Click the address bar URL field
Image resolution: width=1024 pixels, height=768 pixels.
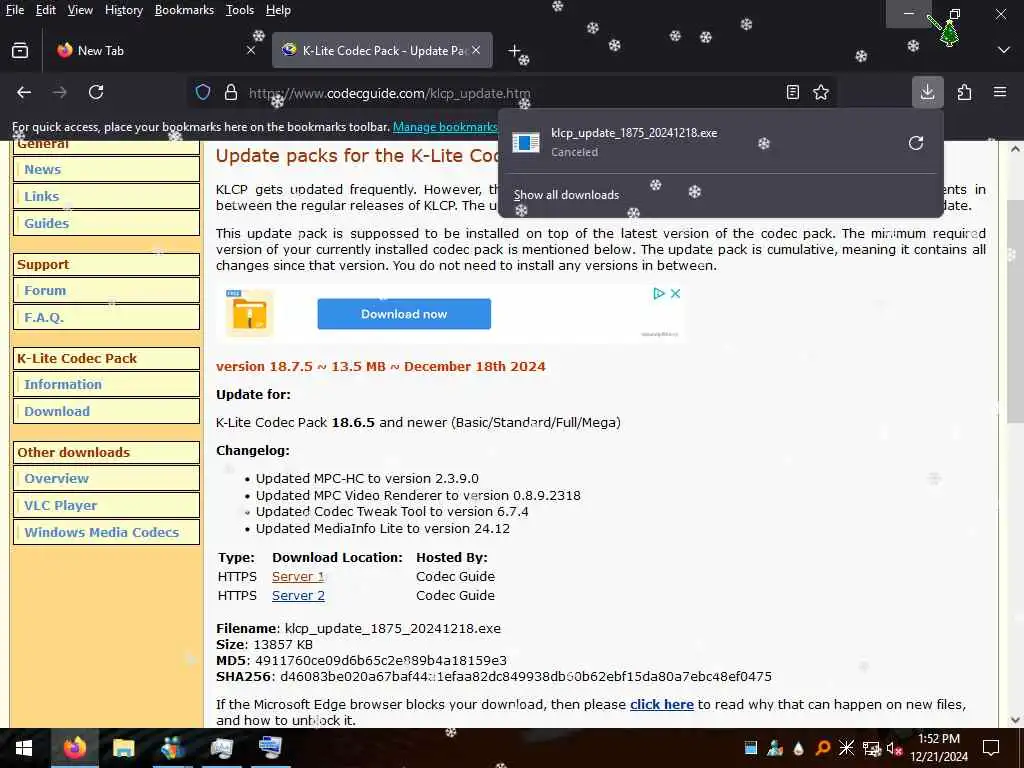509,93
